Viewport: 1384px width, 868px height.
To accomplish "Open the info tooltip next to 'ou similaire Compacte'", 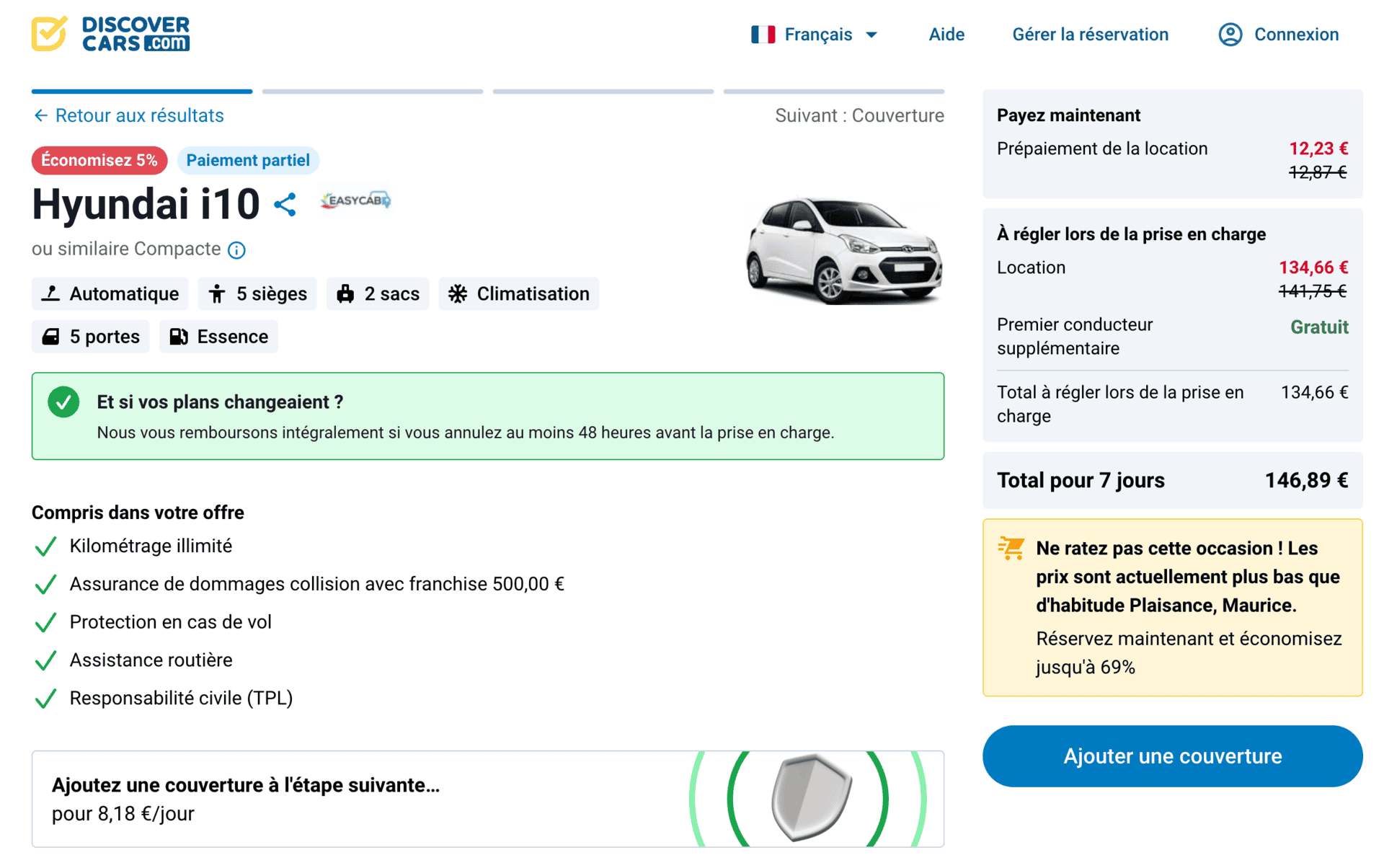I will coord(236,250).
